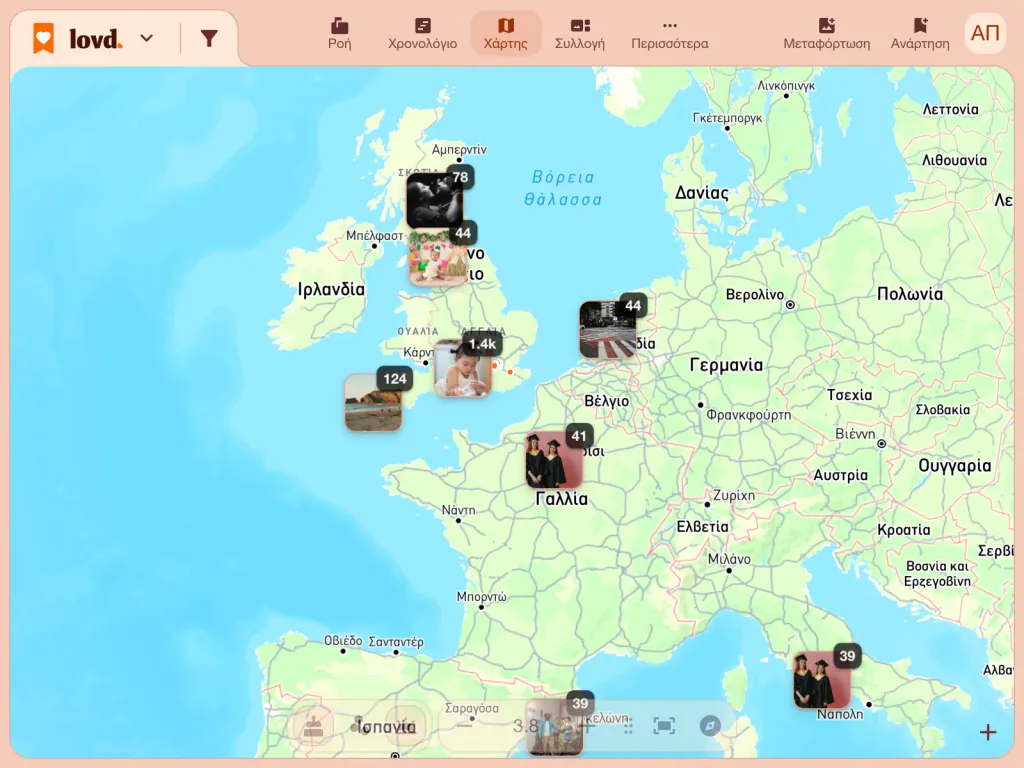The image size is (1024, 768).
Task: Open the 39-photo graduation cluster near Napoli
Action: click(x=822, y=679)
